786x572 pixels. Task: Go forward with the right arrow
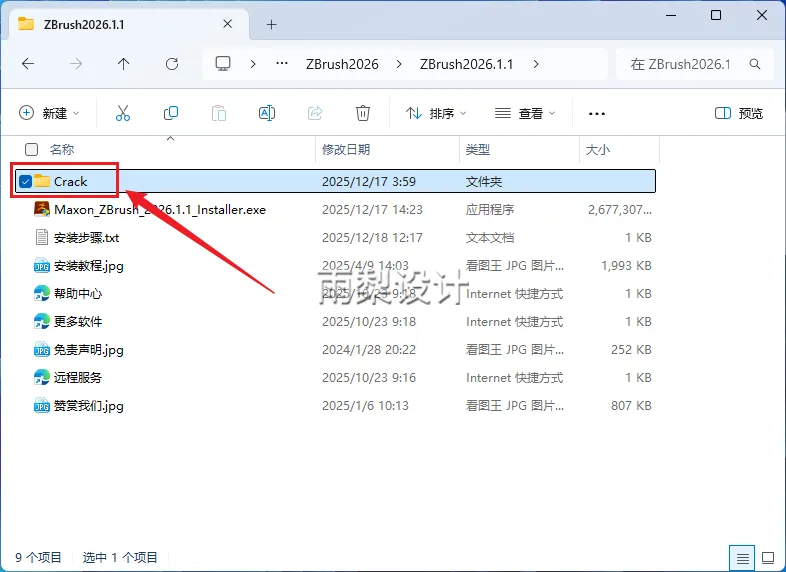76,64
